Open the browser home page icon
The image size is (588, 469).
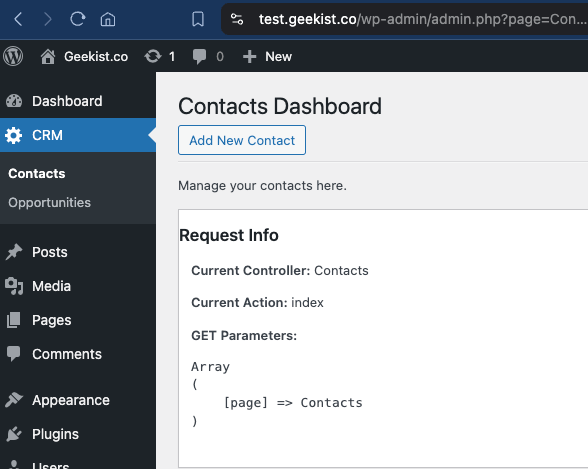(x=108, y=19)
